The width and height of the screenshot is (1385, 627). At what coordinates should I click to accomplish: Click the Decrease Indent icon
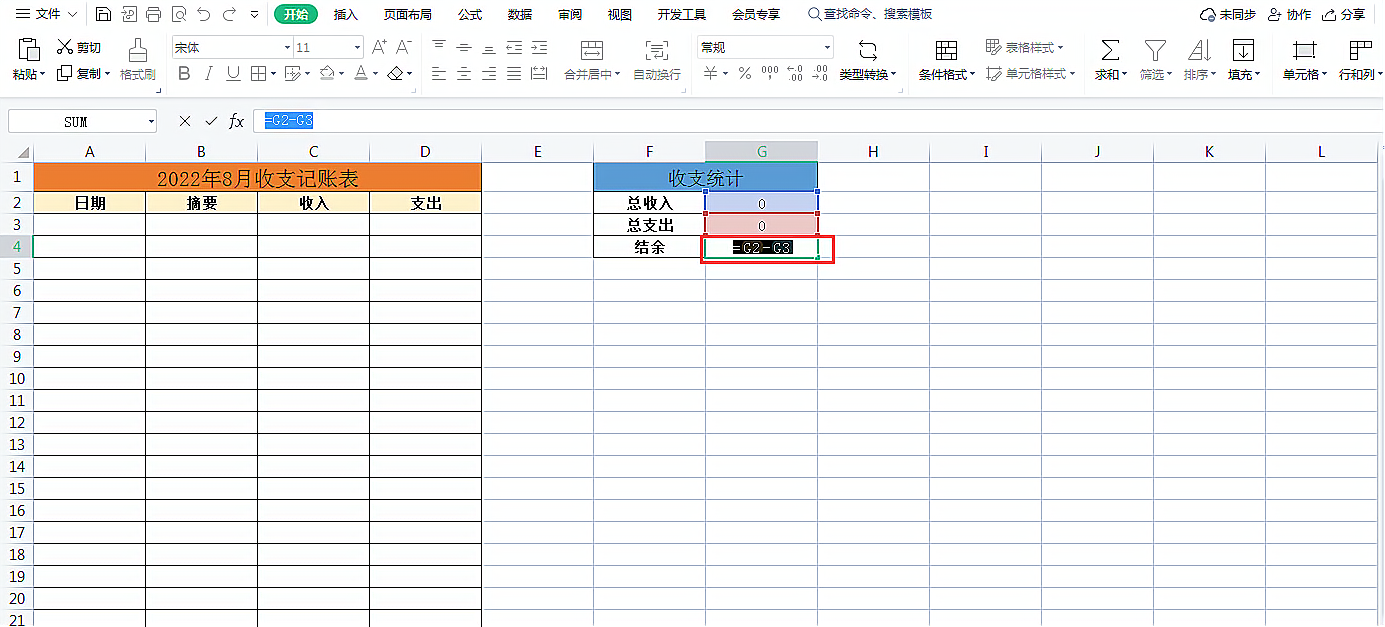coord(514,47)
